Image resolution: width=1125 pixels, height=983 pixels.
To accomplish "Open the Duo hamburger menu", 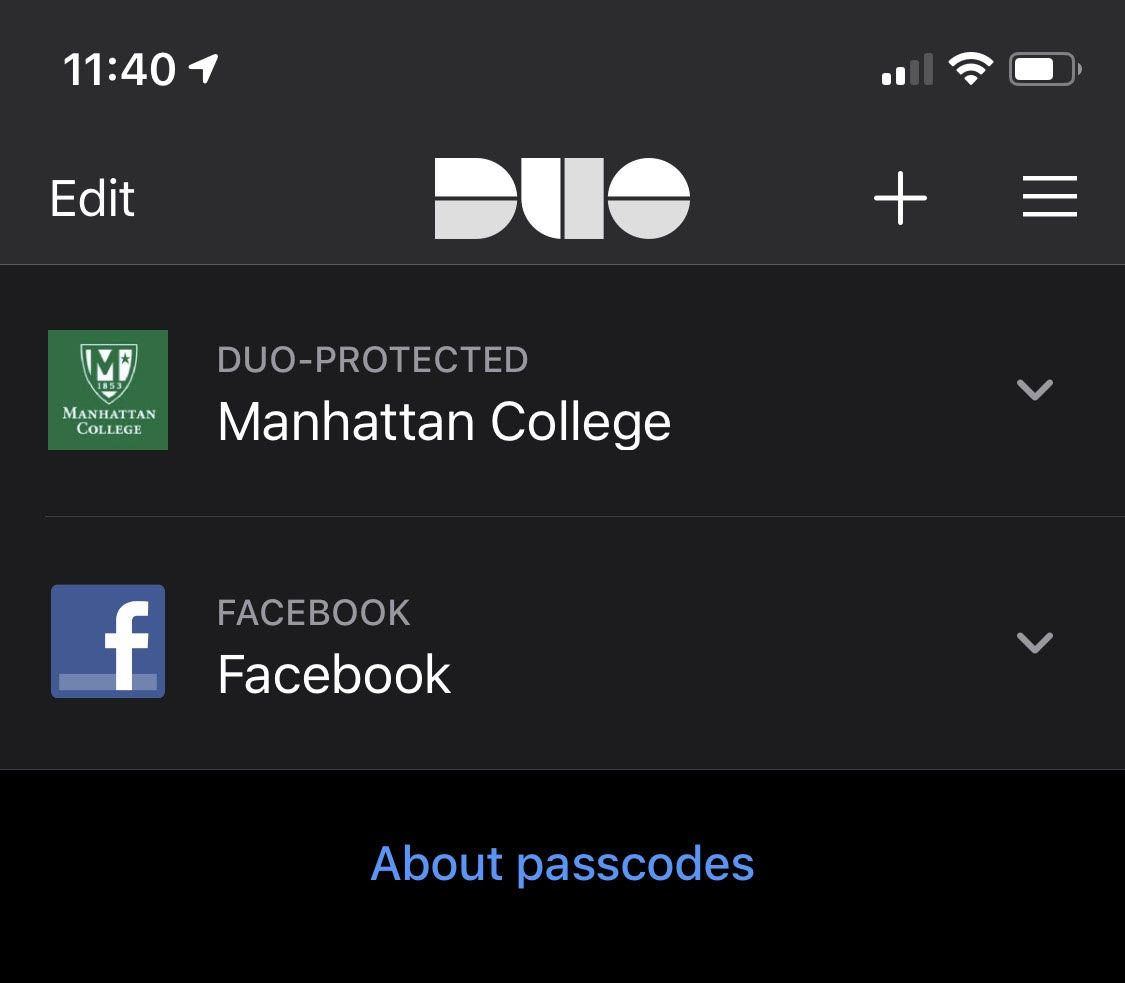I will pyautogui.click(x=1050, y=197).
